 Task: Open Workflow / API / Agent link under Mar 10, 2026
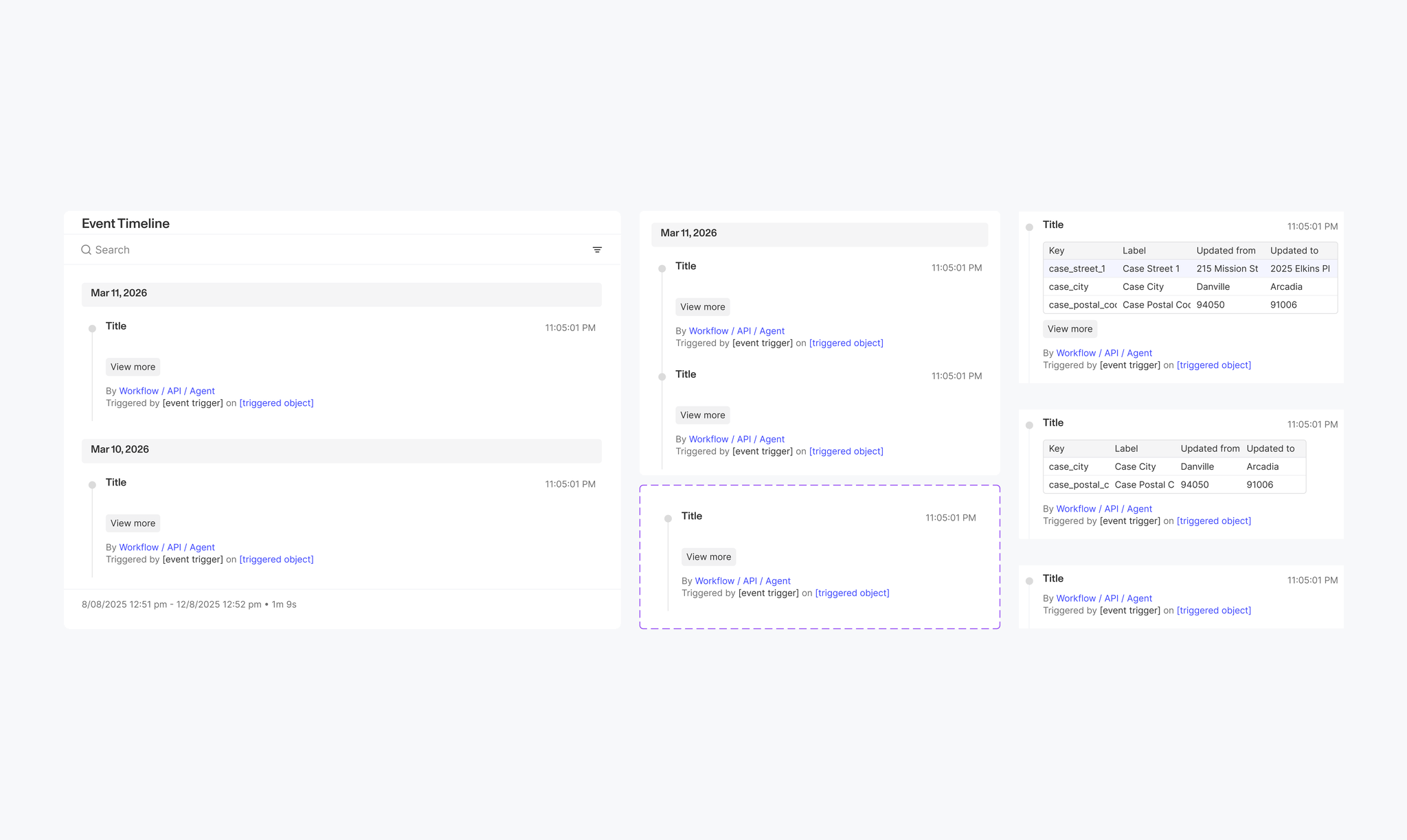pos(167,547)
